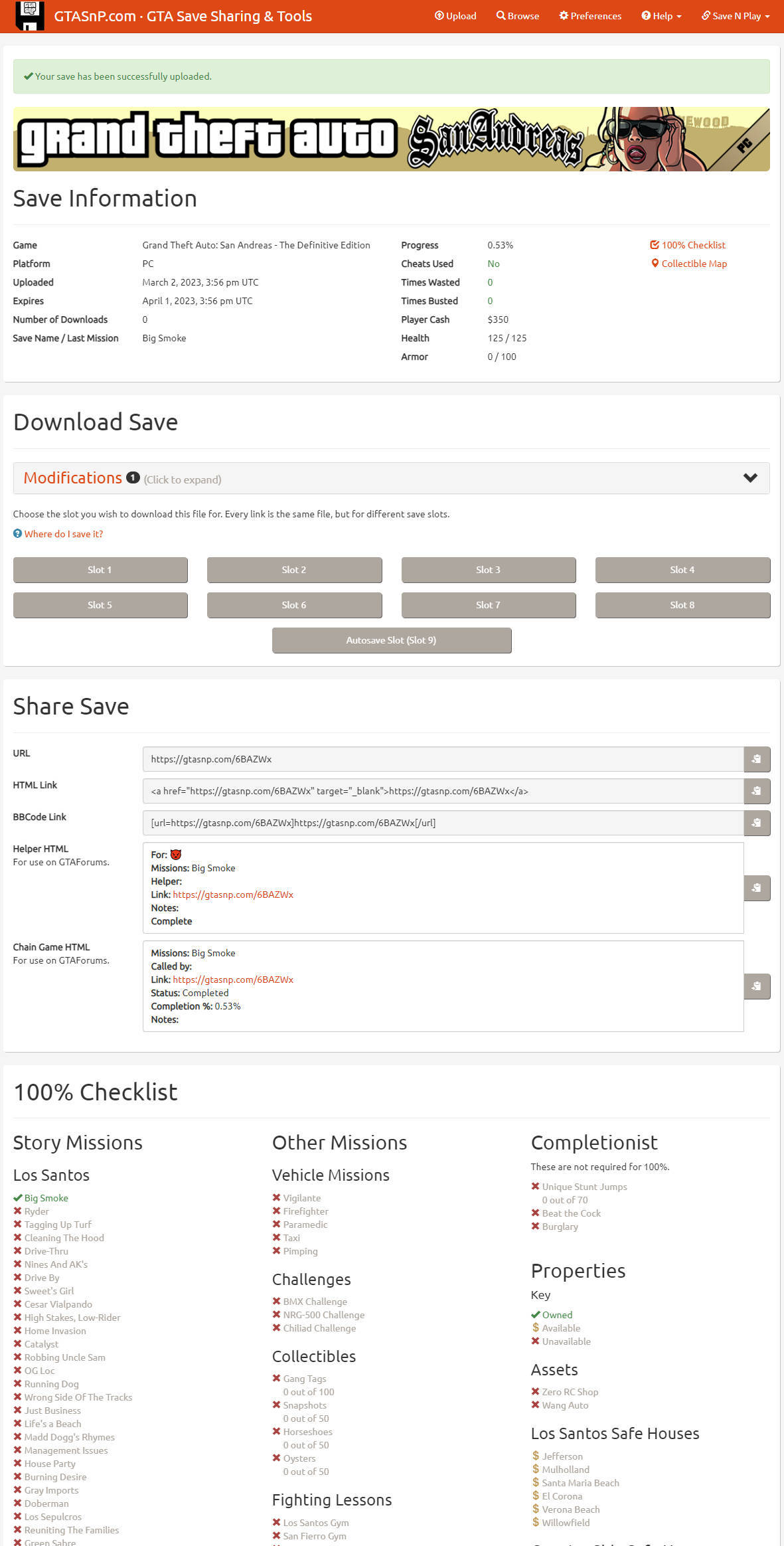Download save for Slot 6
Viewport: 784px width, 1546px height.
tap(294, 605)
